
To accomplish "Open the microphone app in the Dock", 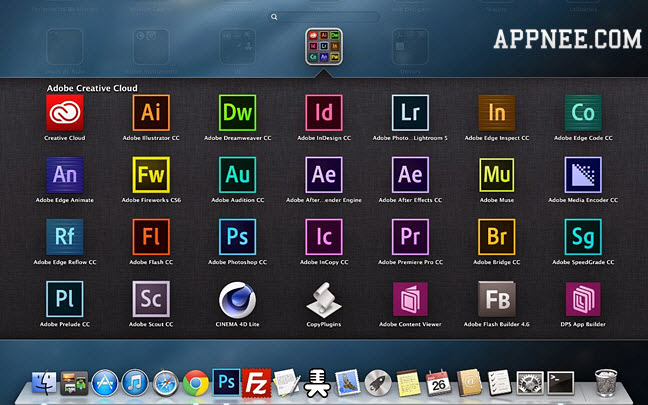I will click(317, 384).
